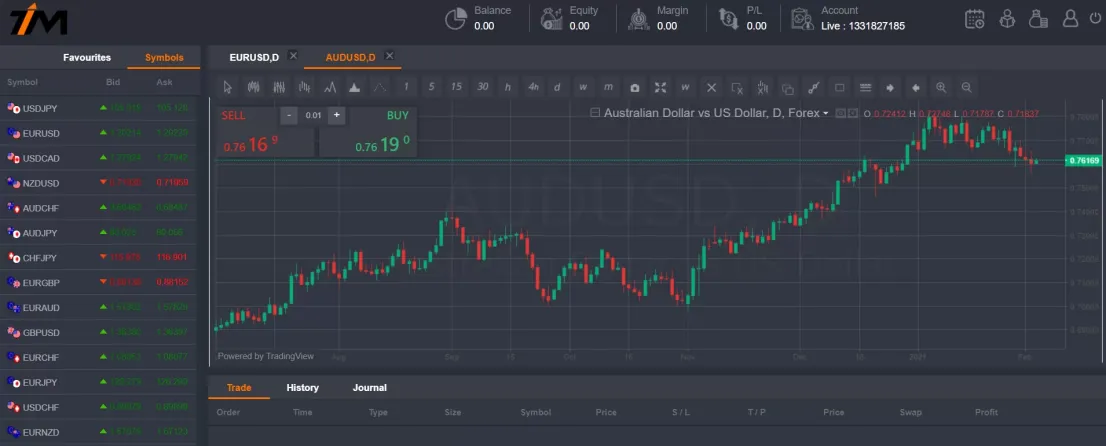Set timeframe to 1 minute
The image size is (1106, 446).
(x=406, y=88)
